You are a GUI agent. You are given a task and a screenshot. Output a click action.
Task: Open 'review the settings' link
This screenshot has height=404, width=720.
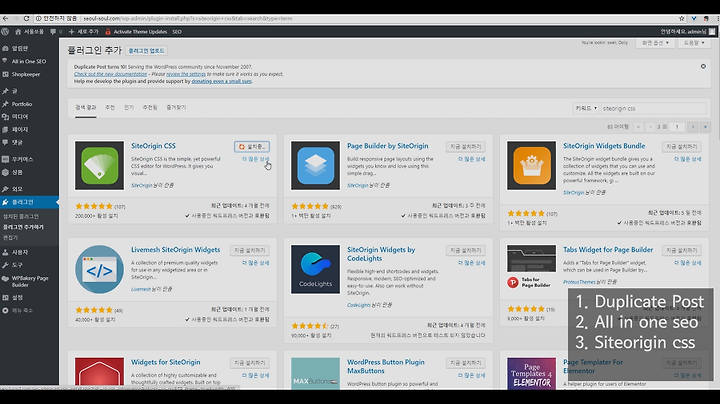[x=186, y=74]
